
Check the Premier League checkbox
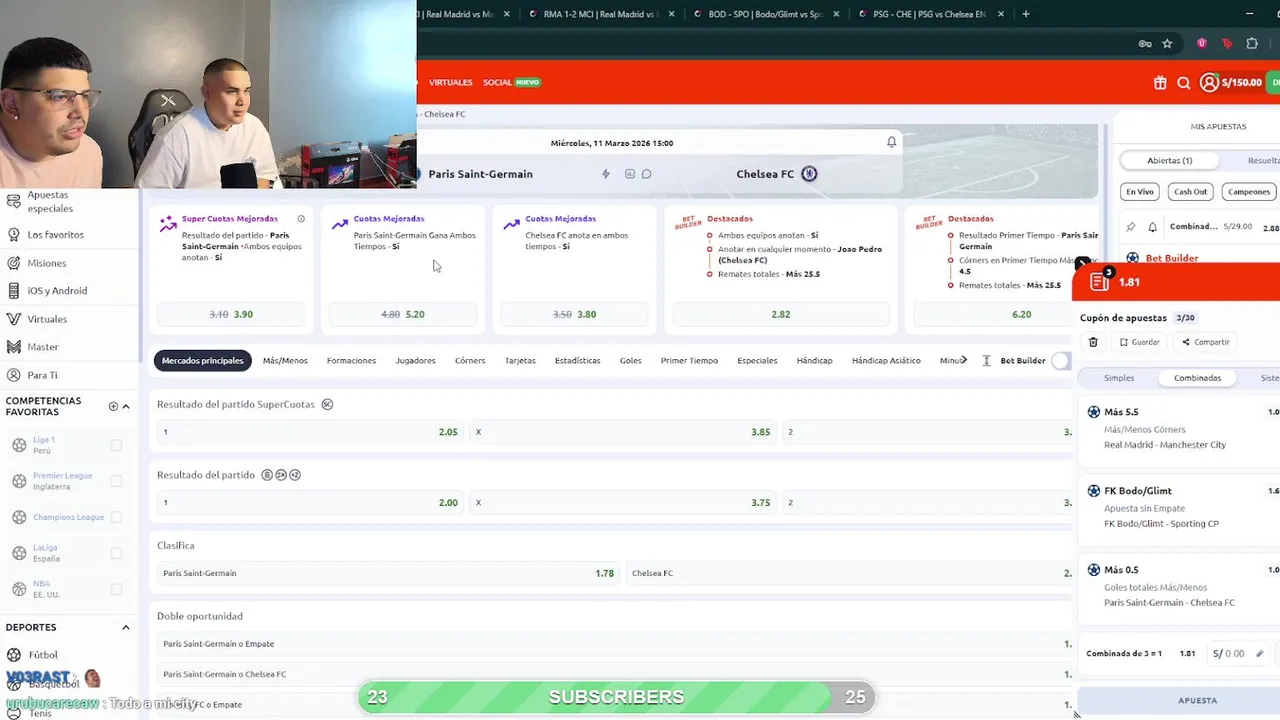(117, 481)
